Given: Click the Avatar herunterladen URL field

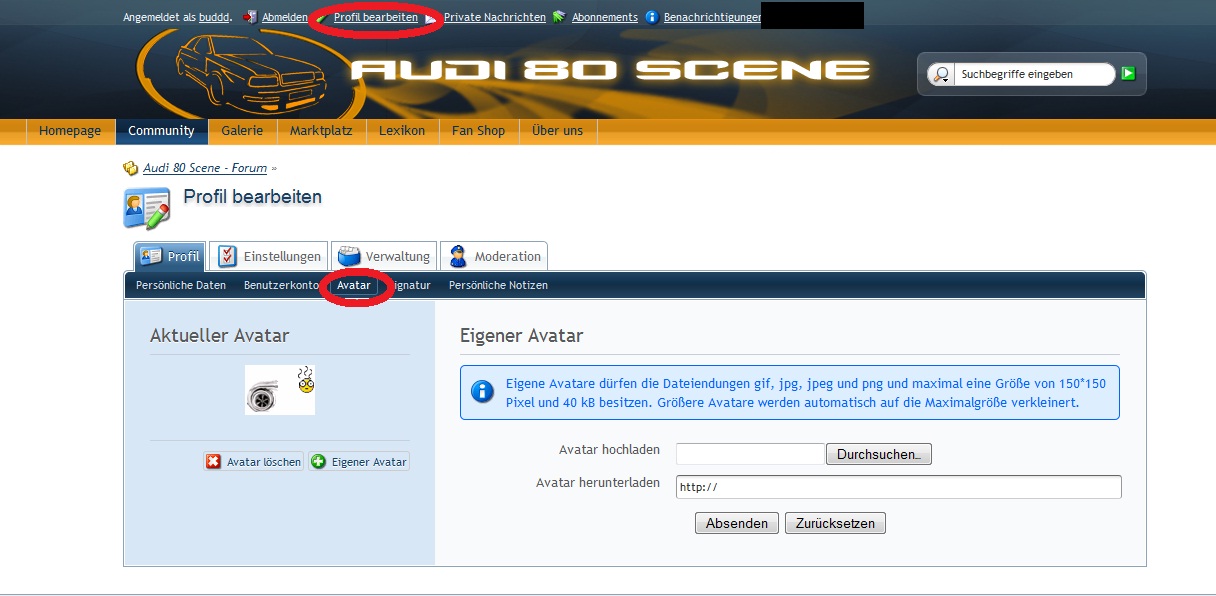Looking at the screenshot, I should [898, 487].
